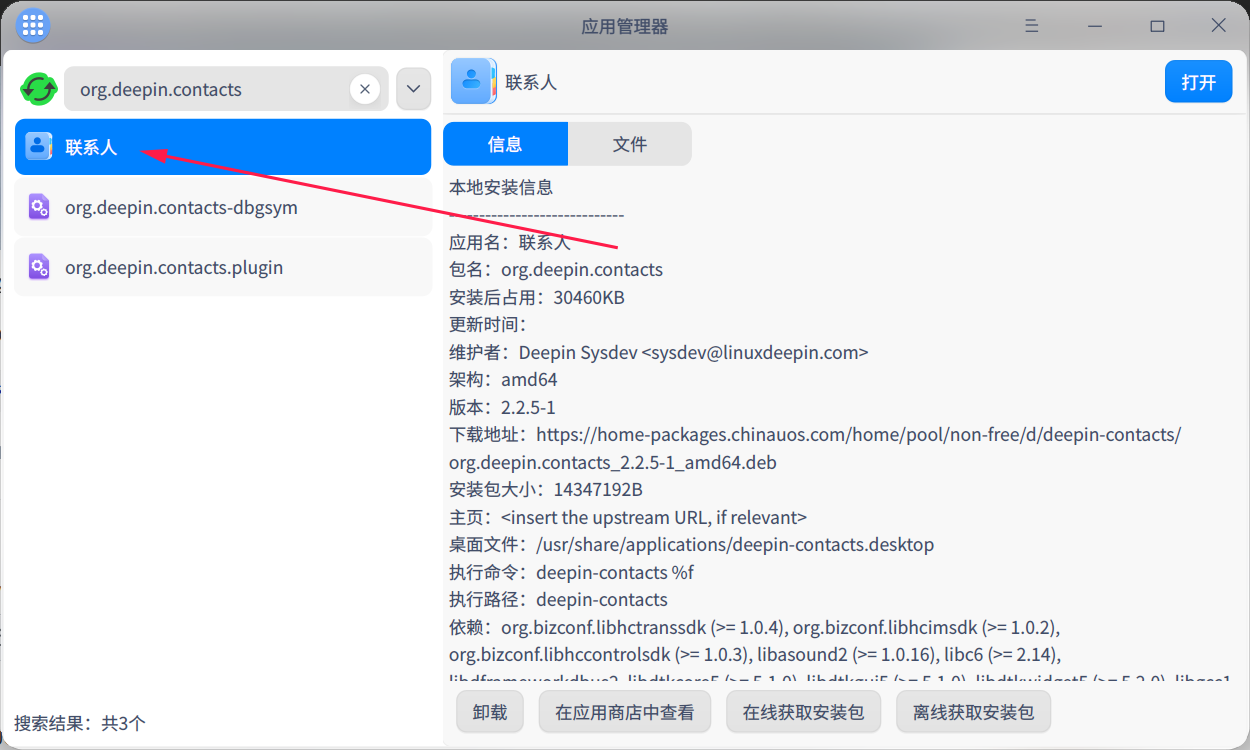Click the 卸载 button to uninstall

[x=489, y=711]
